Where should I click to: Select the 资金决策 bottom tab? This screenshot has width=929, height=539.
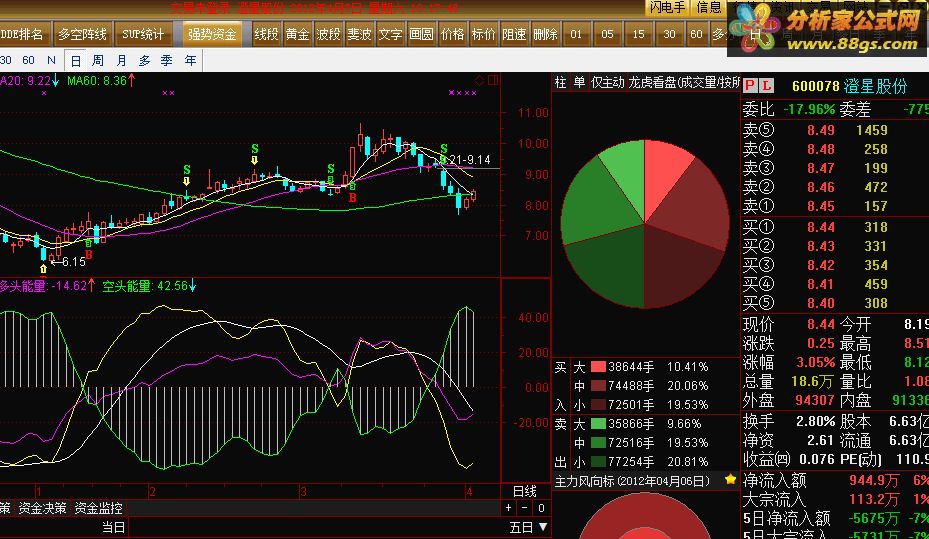pyautogui.click(x=42, y=508)
